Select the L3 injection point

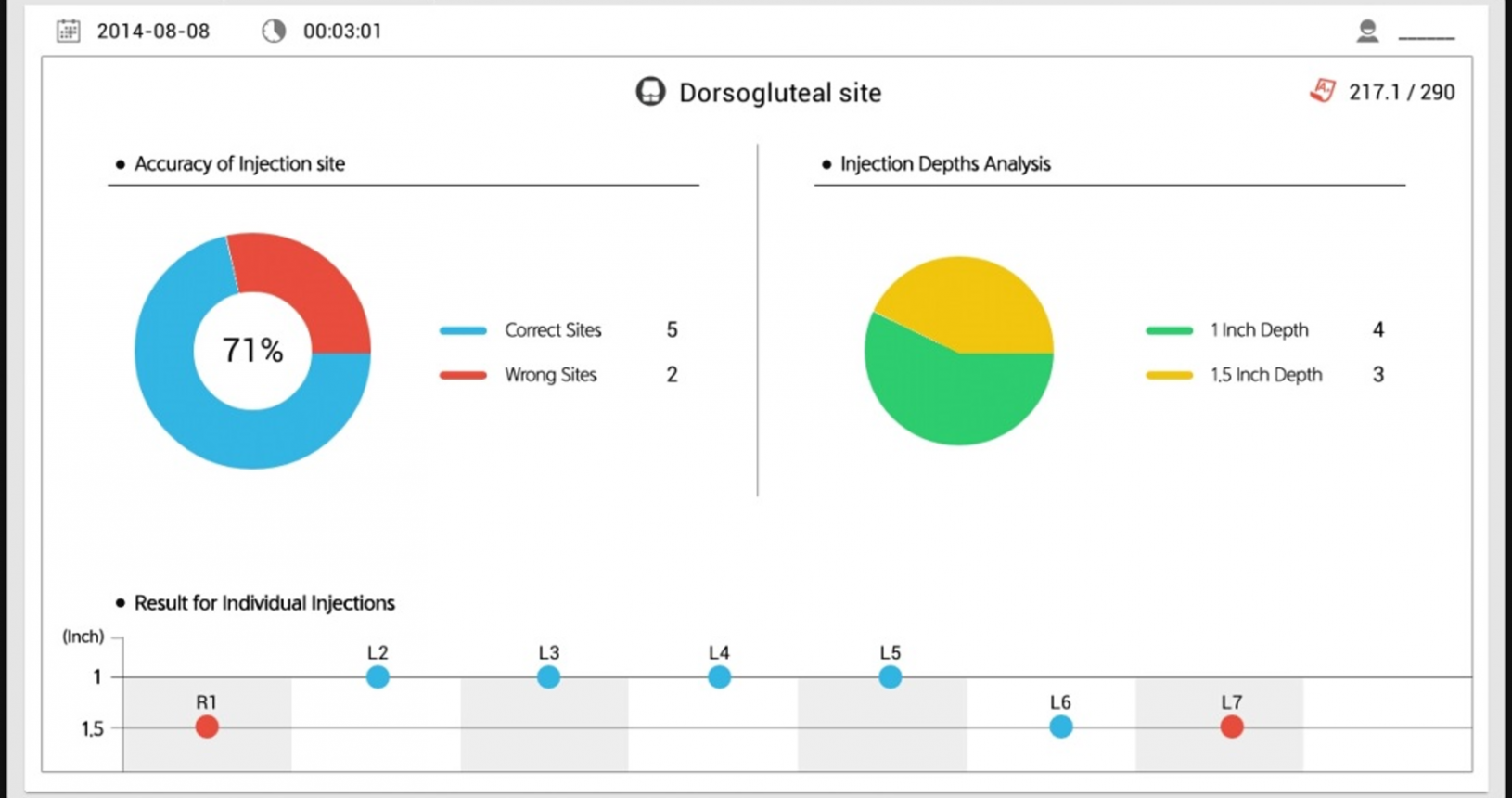coord(548,677)
